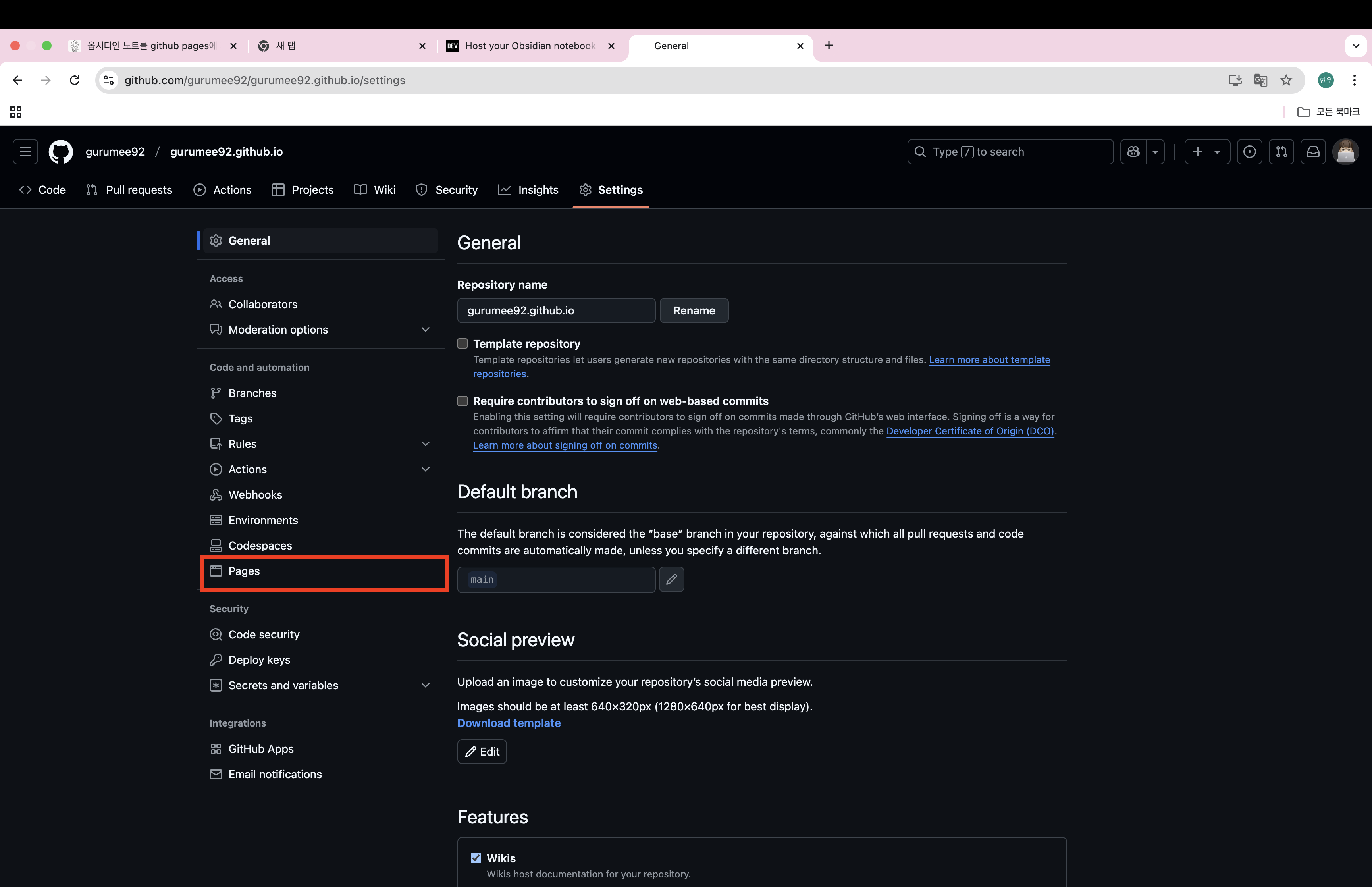Image resolution: width=1372 pixels, height=887 pixels.
Task: Open the 모든 북마크 bookmarks folder
Action: [1328, 112]
